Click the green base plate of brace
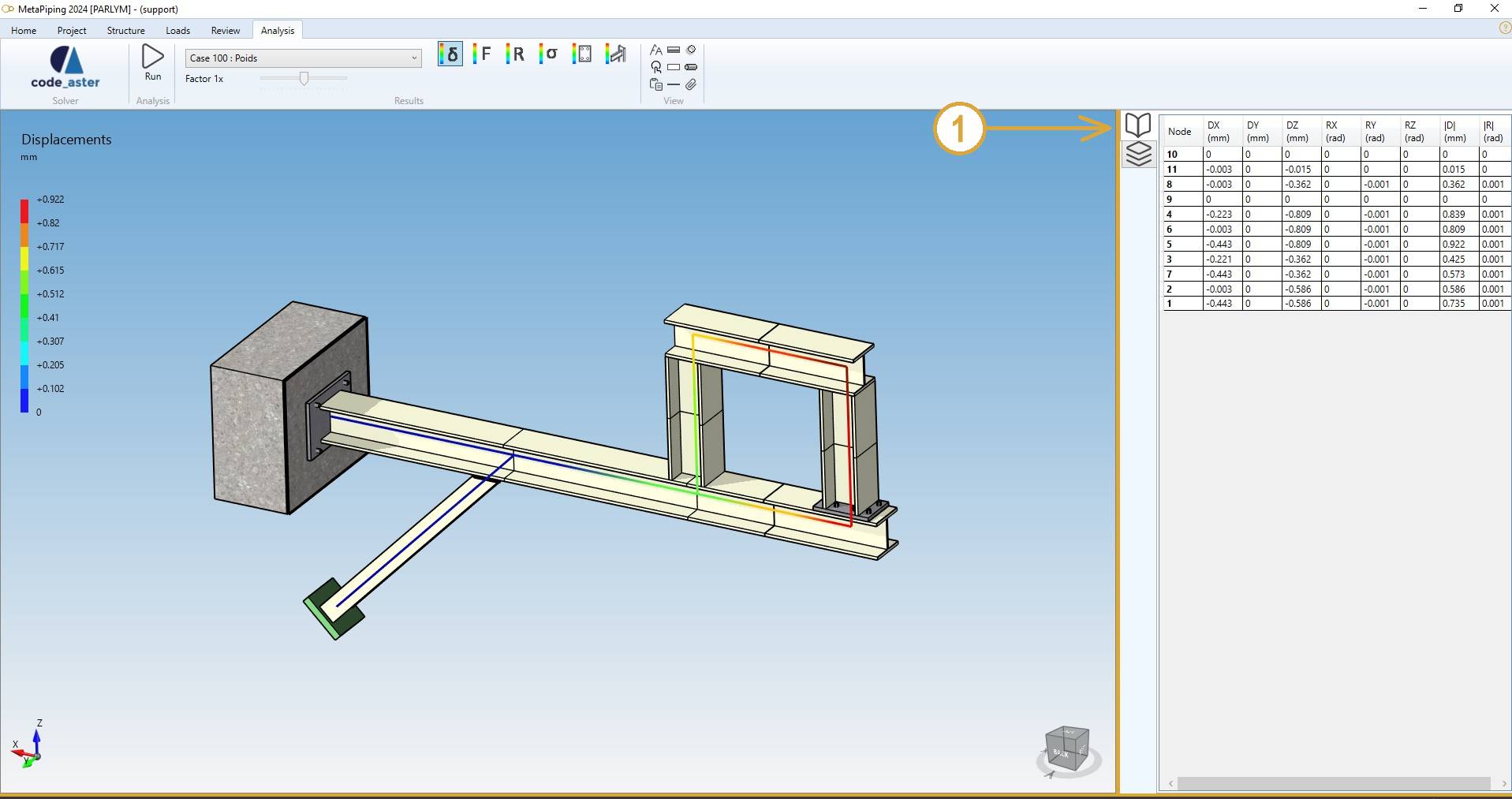This screenshot has height=799, width=1512. 333,609
